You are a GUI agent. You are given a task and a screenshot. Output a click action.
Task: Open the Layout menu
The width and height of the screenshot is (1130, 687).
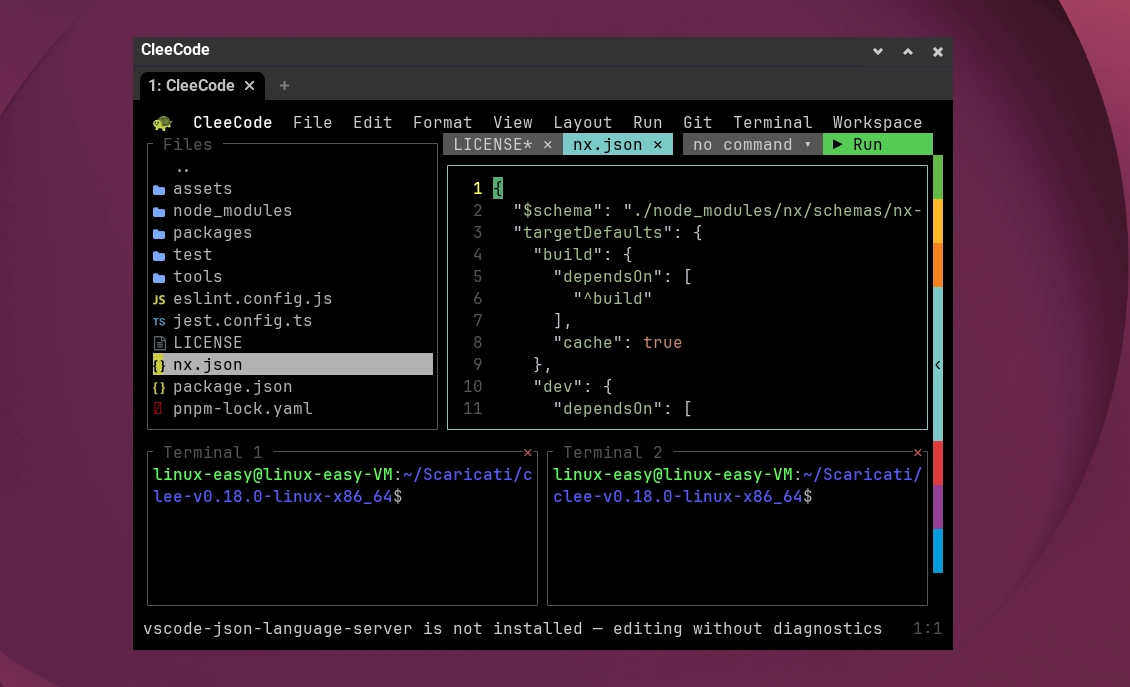[582, 123]
